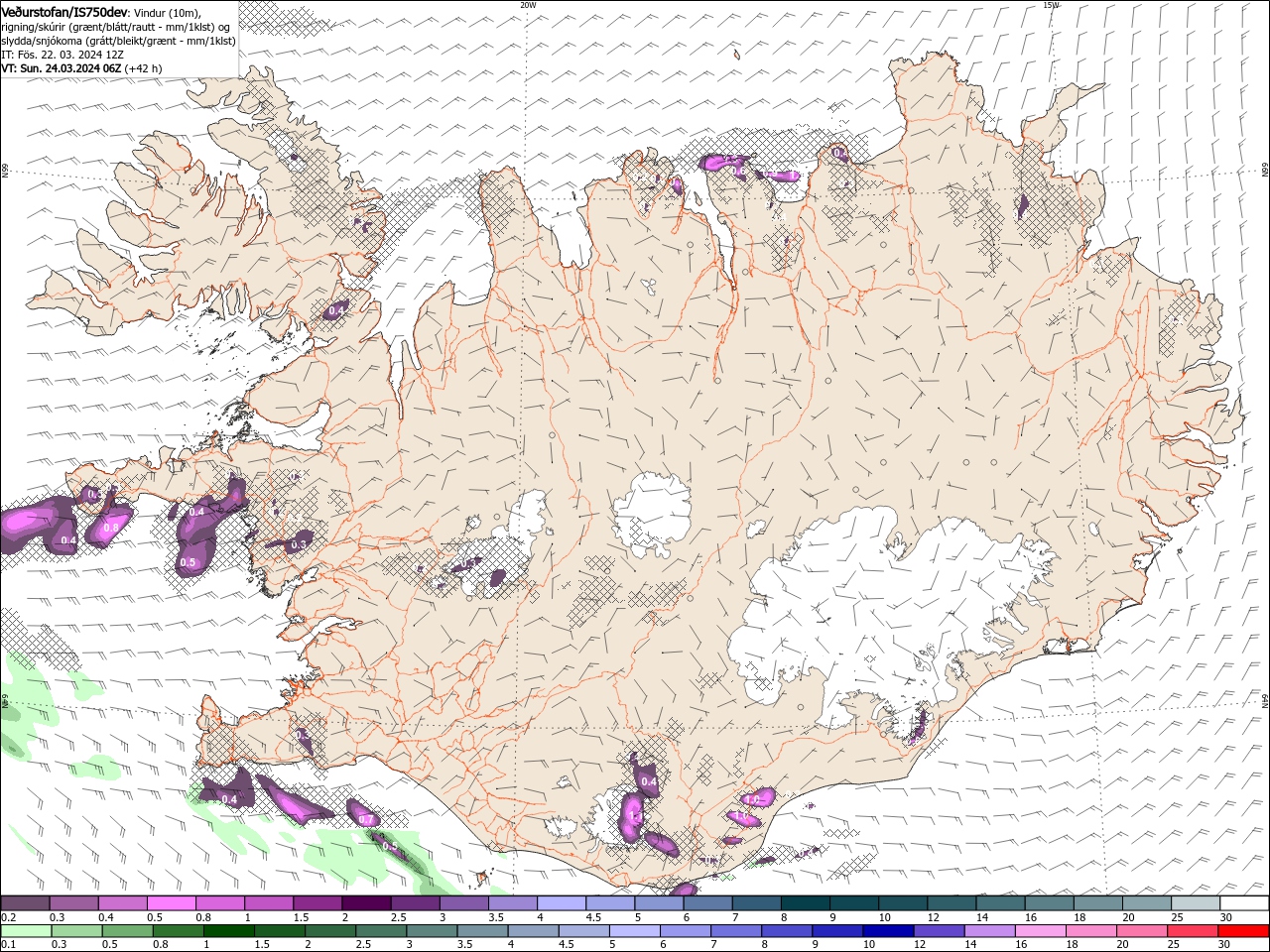Pick the upper legend swatch starting at 4
Image resolution: width=1270 pixels, height=952 pixels.
(562, 903)
